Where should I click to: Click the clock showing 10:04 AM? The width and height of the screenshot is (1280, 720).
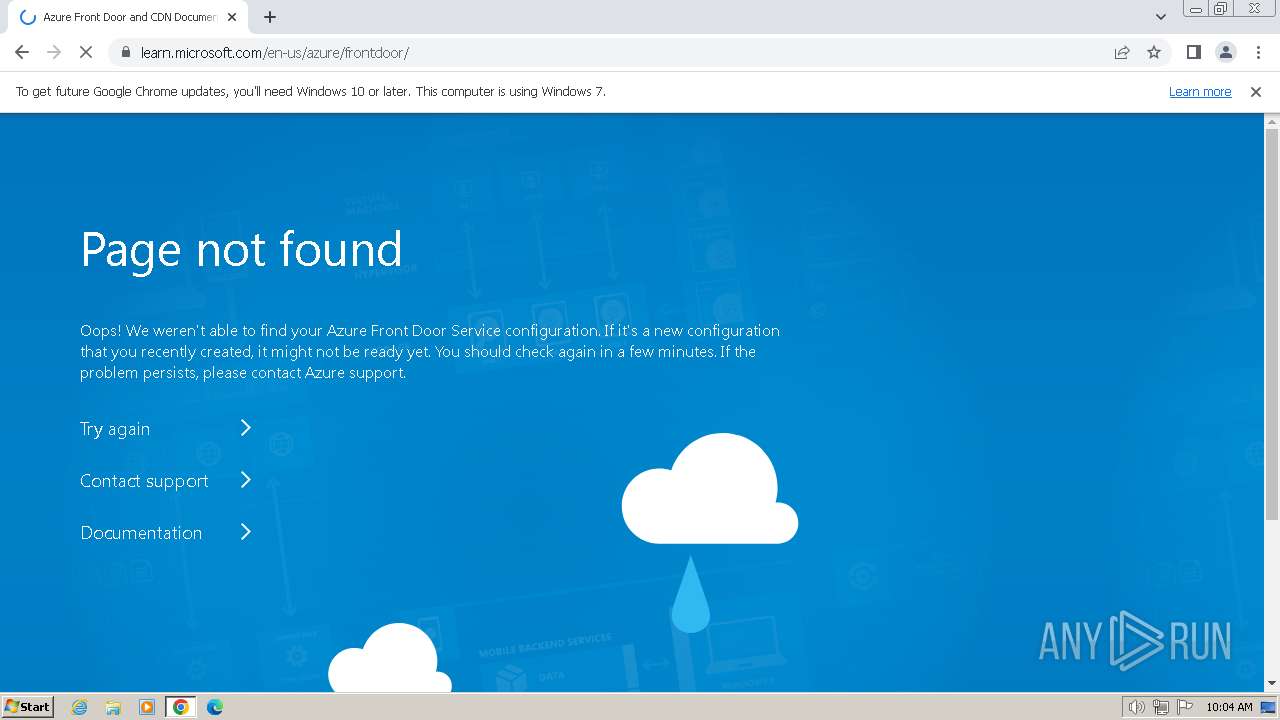tap(1229, 707)
